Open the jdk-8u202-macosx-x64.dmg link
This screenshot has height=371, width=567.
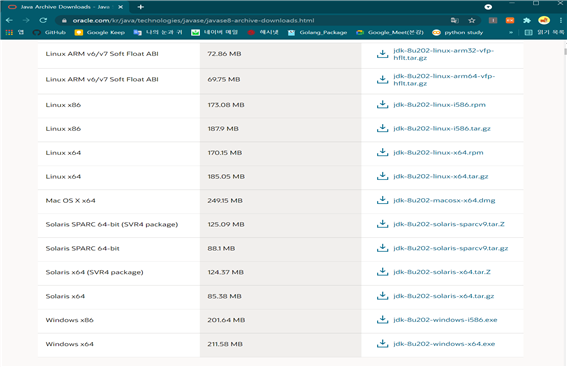444,200
